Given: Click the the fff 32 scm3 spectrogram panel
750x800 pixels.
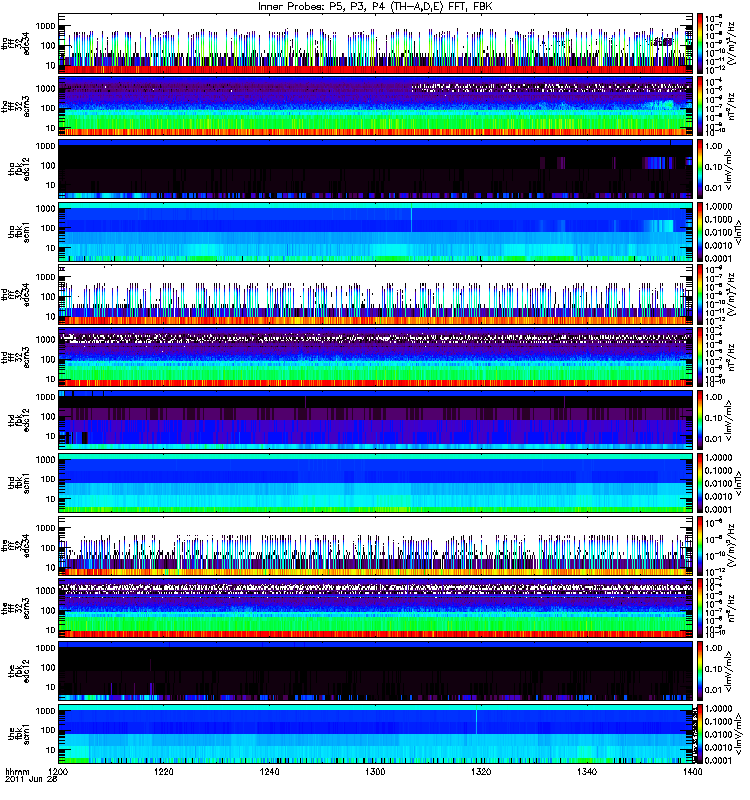Looking at the screenshot, I should coord(375,608).
